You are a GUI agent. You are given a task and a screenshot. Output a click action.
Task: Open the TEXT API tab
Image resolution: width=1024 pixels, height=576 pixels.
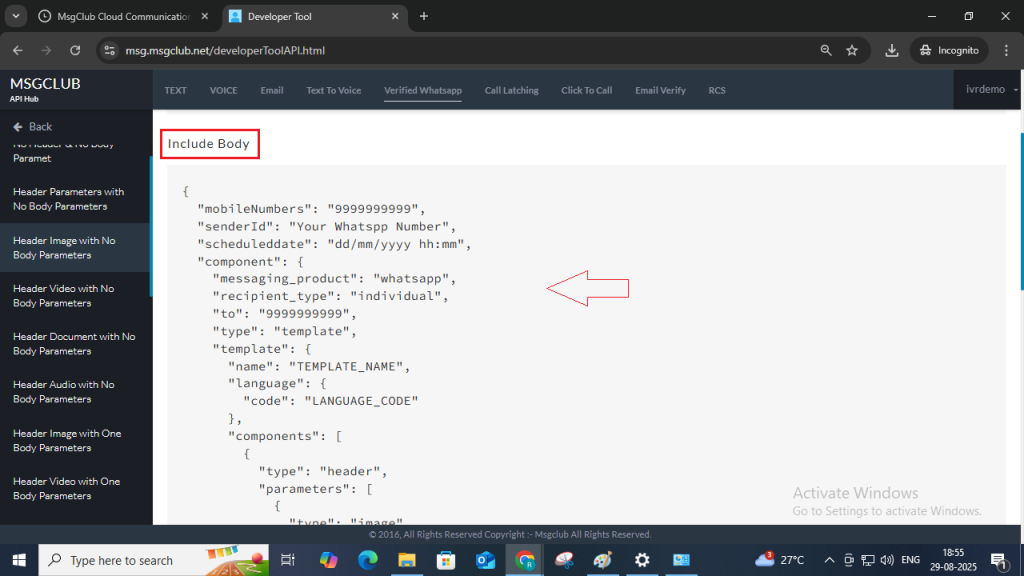click(x=175, y=90)
